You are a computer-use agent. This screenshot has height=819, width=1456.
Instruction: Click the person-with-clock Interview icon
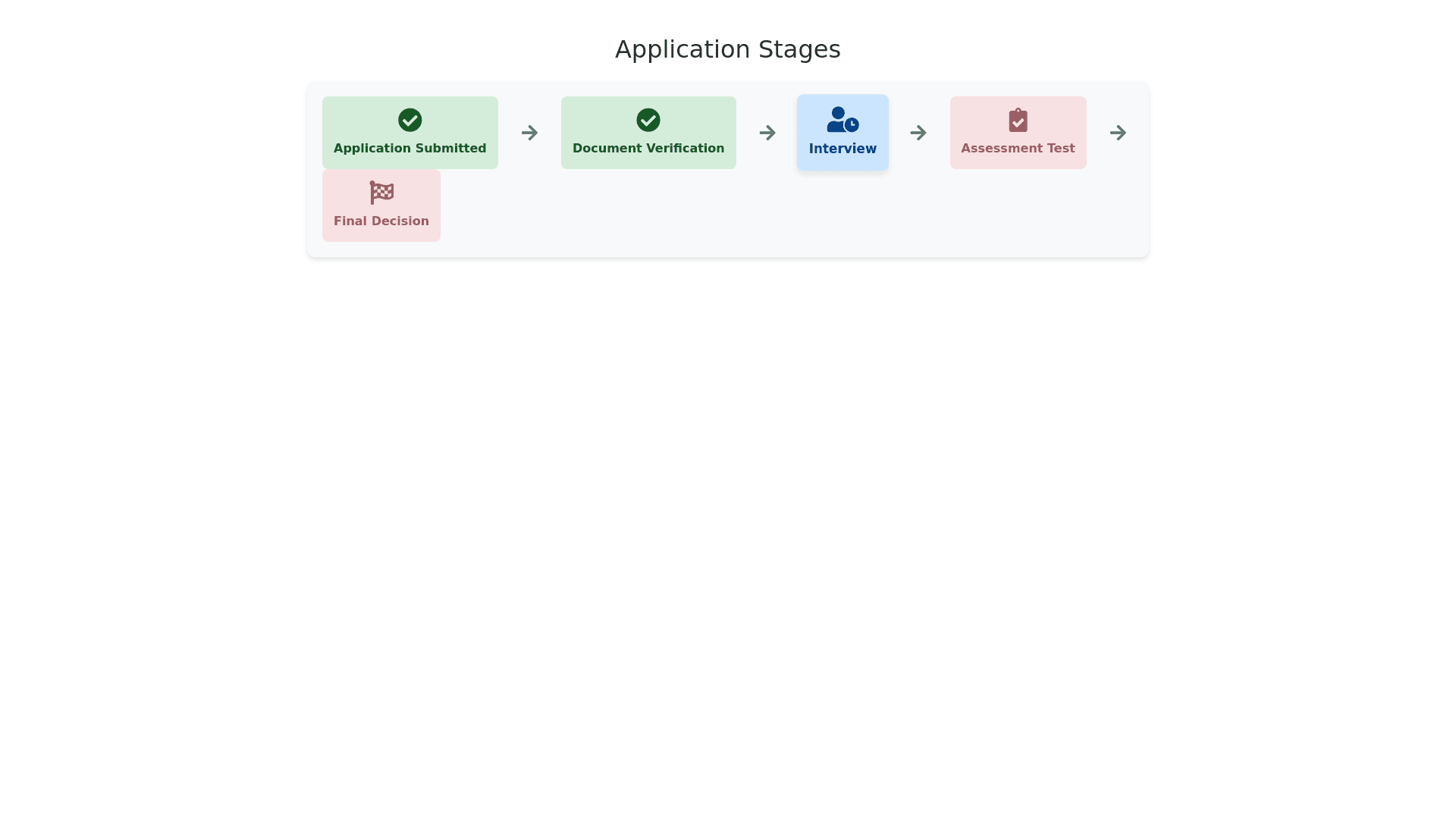tap(842, 120)
